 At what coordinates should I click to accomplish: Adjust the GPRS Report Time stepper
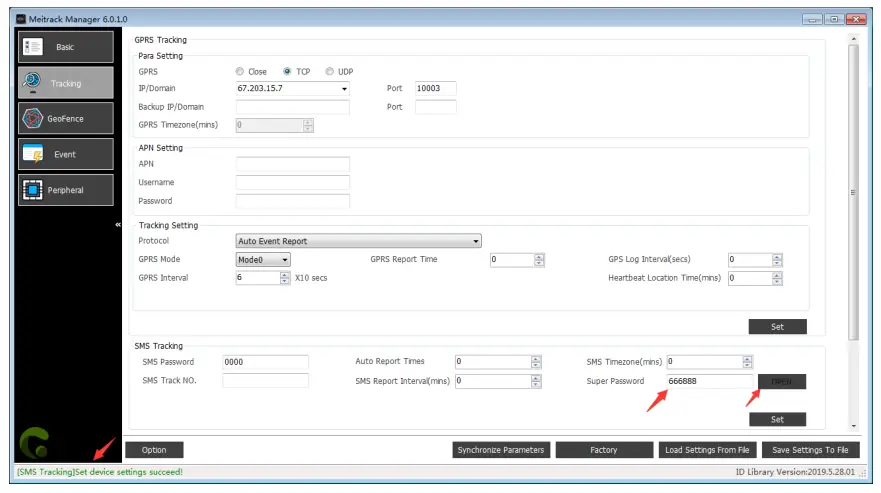(x=539, y=260)
